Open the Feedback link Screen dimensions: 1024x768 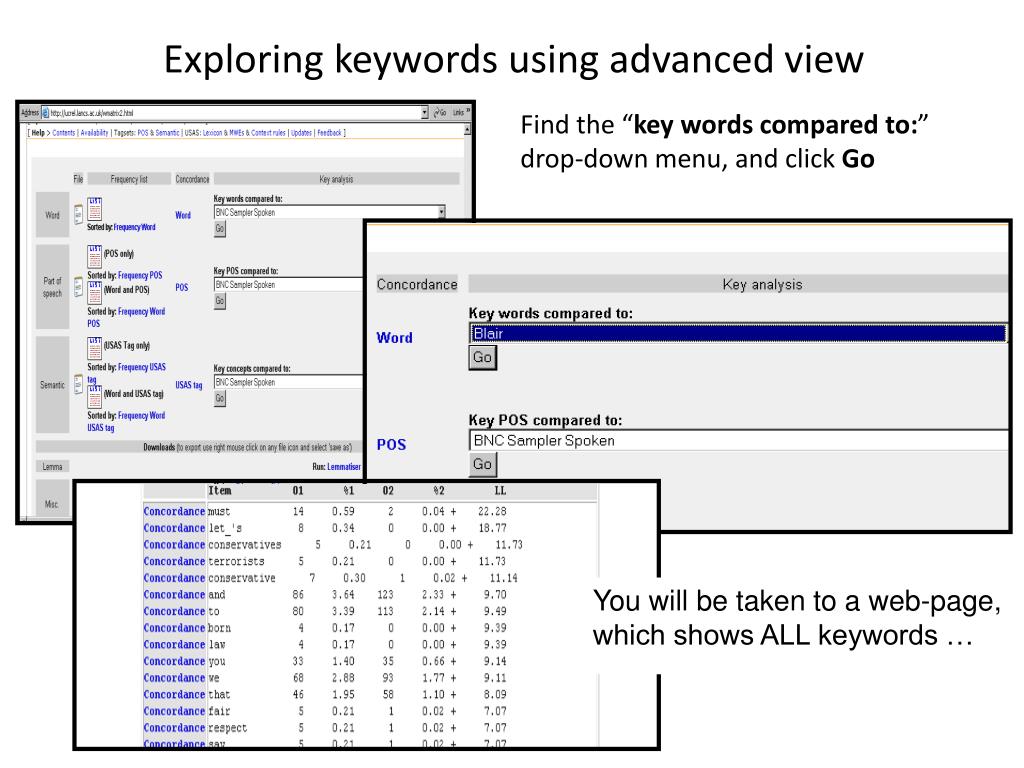330,133
